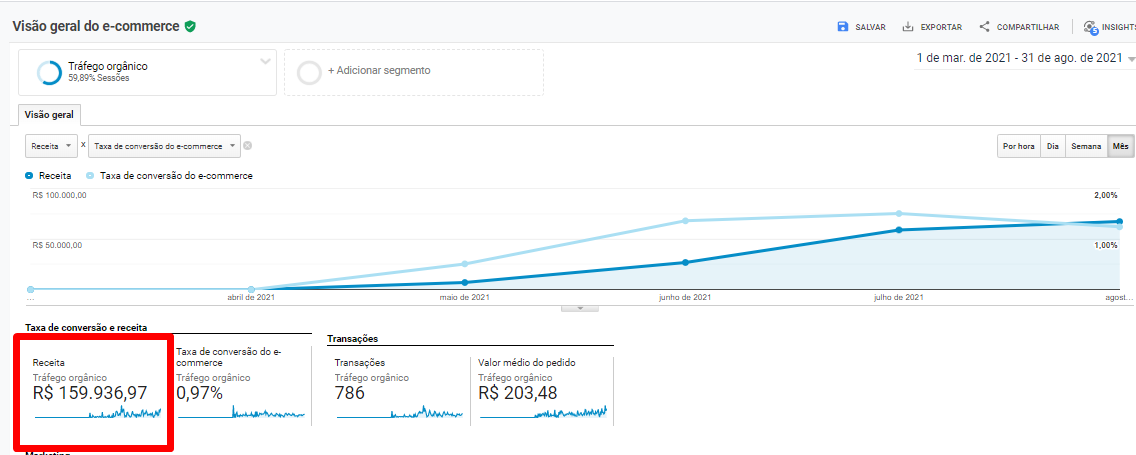
Task: Select the Visão geral tab
Action: [x=49, y=115]
